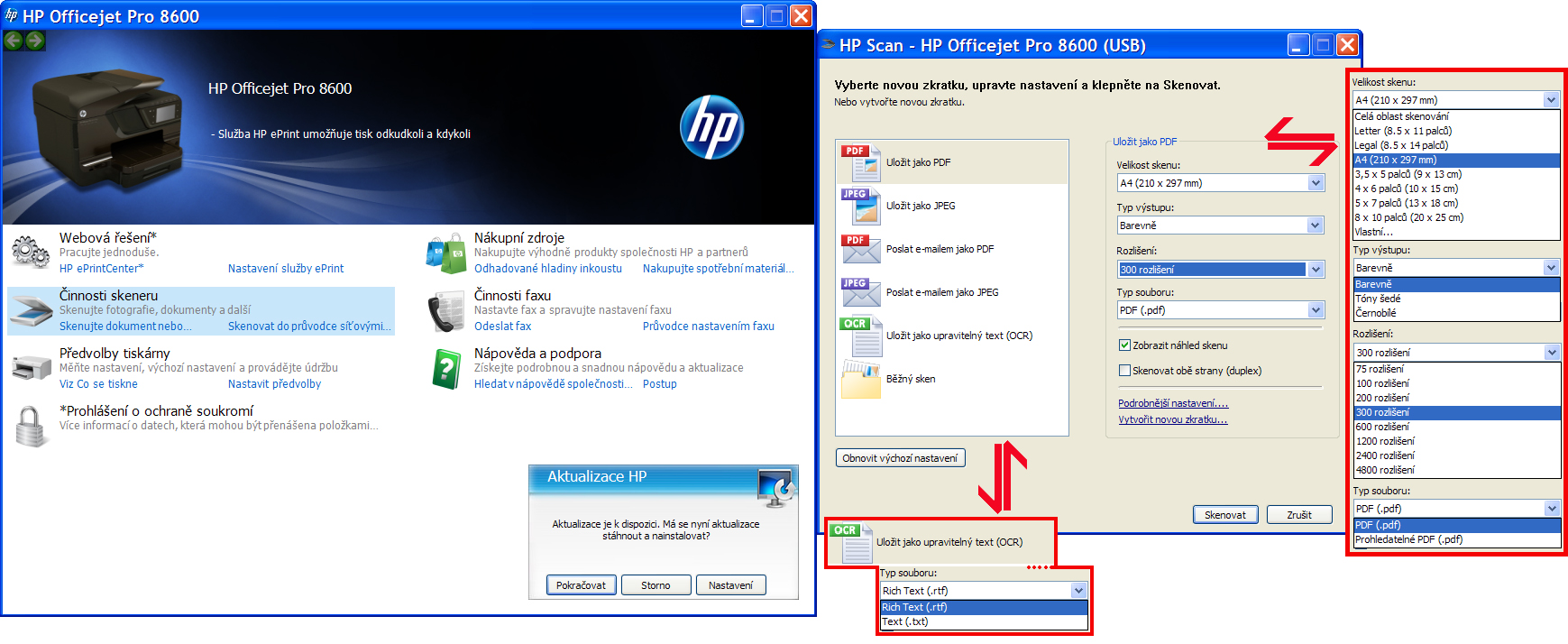The width and height of the screenshot is (1568, 644).
Task: Open Hledat v nápovědě společnosti… link
Action: (x=554, y=384)
